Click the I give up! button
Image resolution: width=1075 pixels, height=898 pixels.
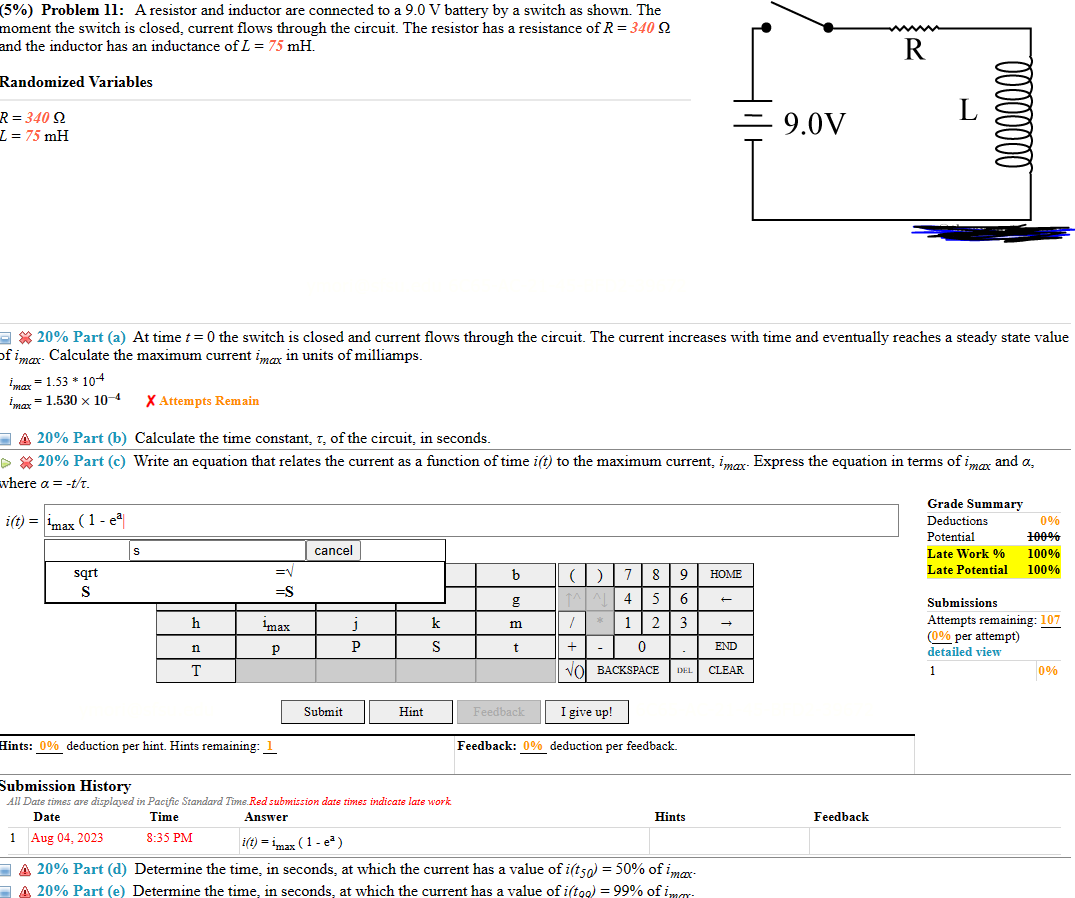tap(587, 711)
